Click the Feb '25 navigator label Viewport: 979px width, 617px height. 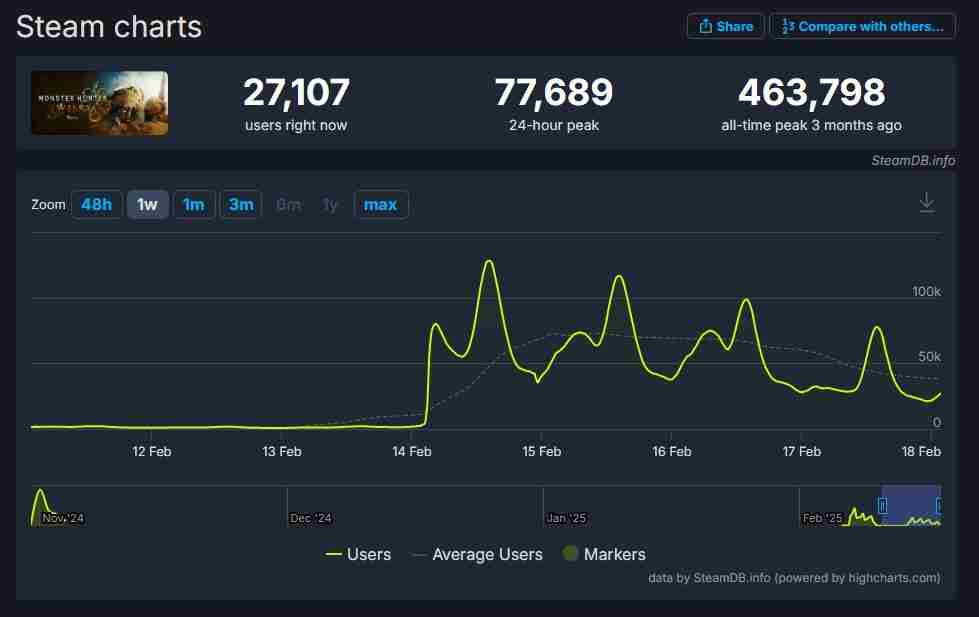822,518
